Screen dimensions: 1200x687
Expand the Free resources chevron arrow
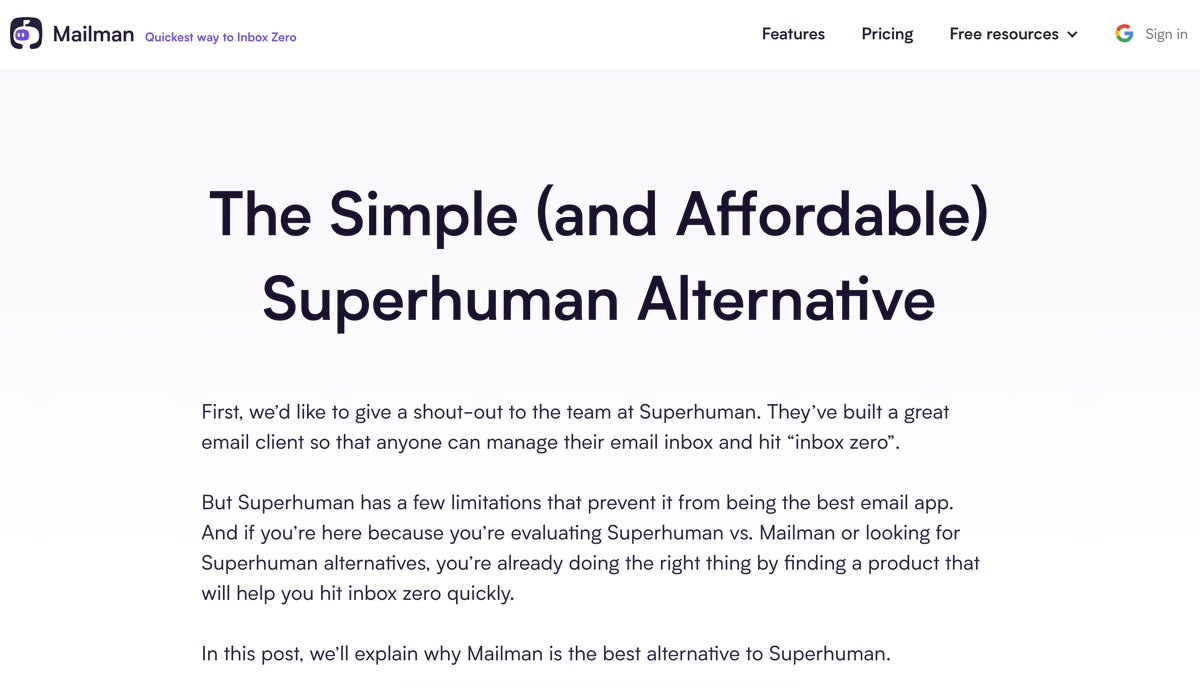pyautogui.click(x=1072, y=35)
